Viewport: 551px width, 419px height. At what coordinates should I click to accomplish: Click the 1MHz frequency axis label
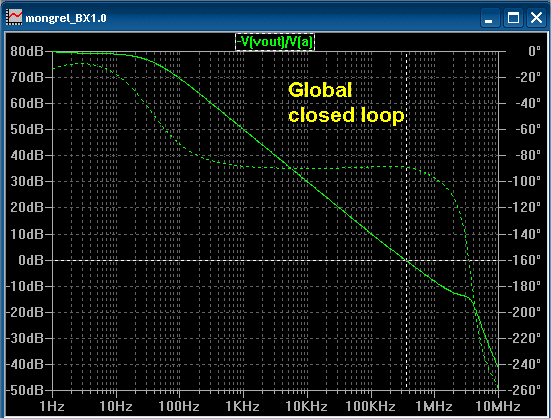point(434,407)
